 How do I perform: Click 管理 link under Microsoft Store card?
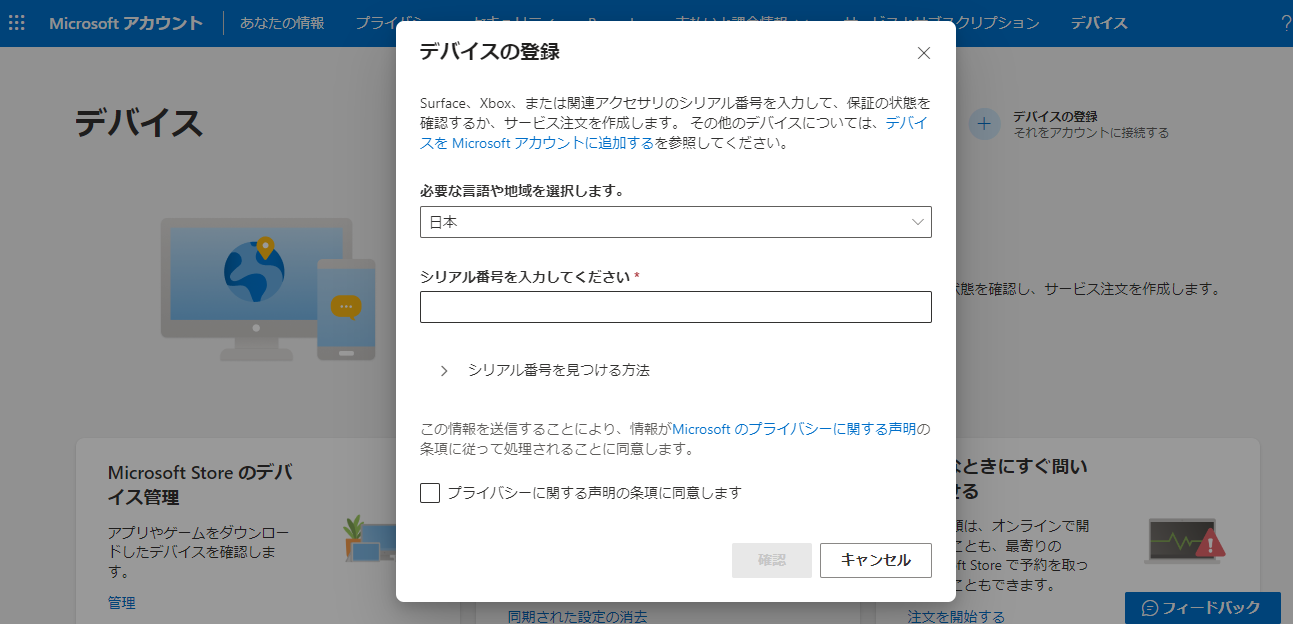(122, 603)
